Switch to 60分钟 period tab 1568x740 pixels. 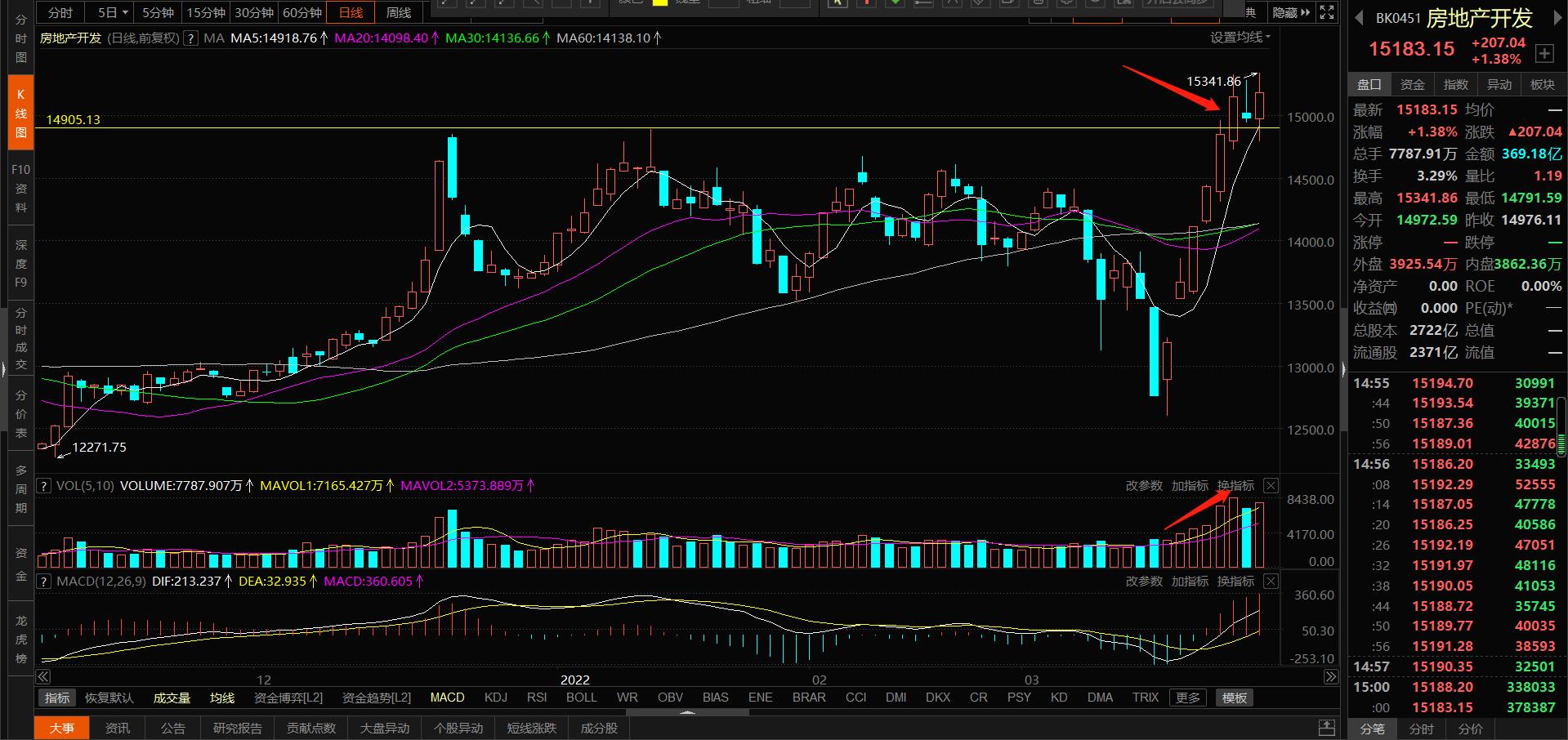[x=302, y=13]
